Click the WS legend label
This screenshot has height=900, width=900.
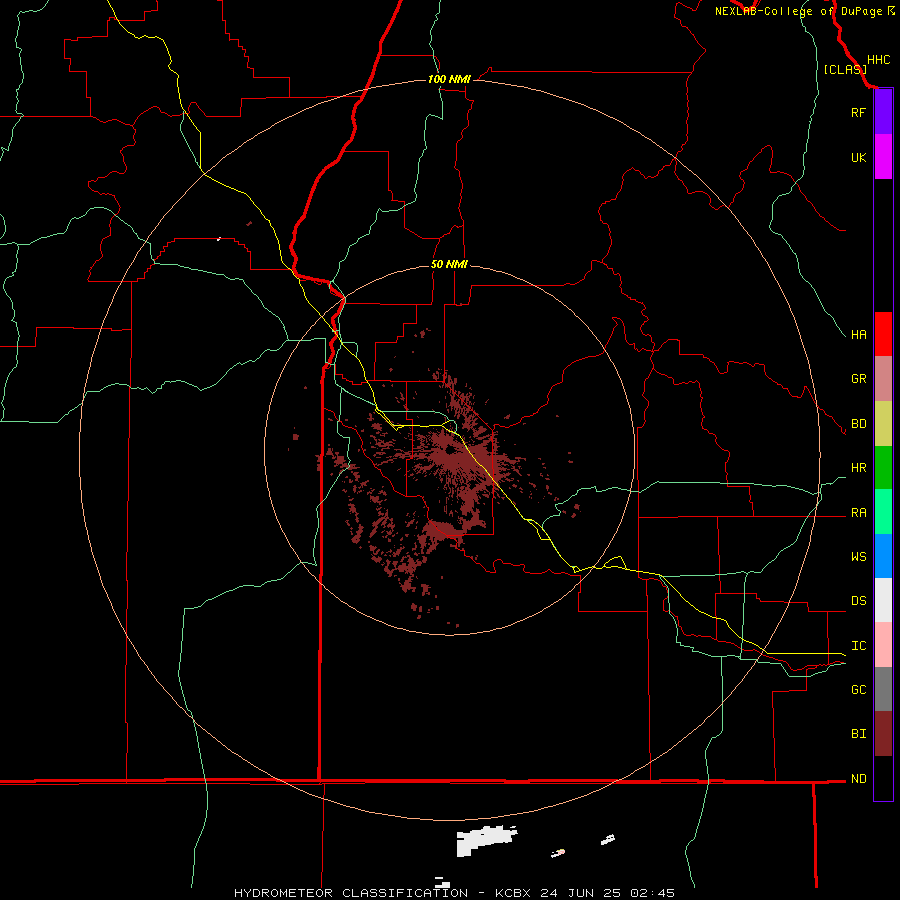pyautogui.click(x=858, y=556)
